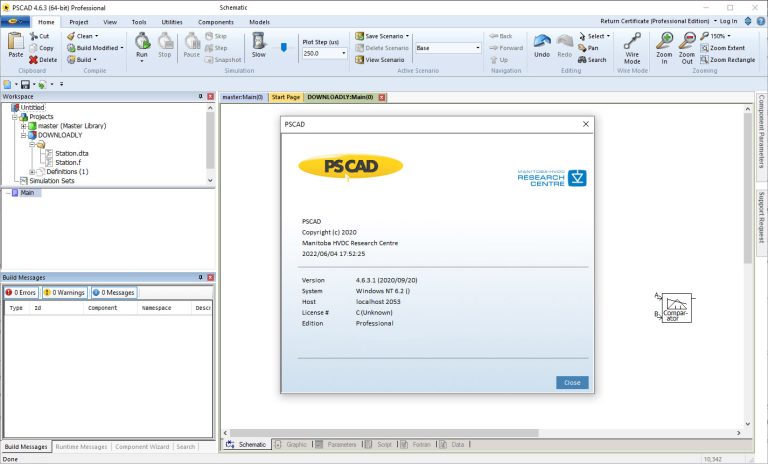
Task: Click Zoom Rectangle icon
Action: [x=704, y=60]
